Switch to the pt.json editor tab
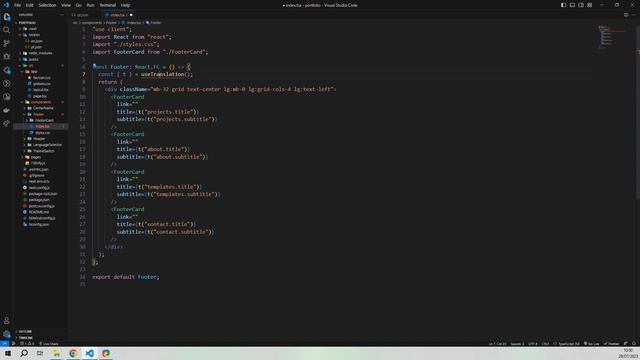The image size is (640, 360). pyautogui.click(x=82, y=15)
